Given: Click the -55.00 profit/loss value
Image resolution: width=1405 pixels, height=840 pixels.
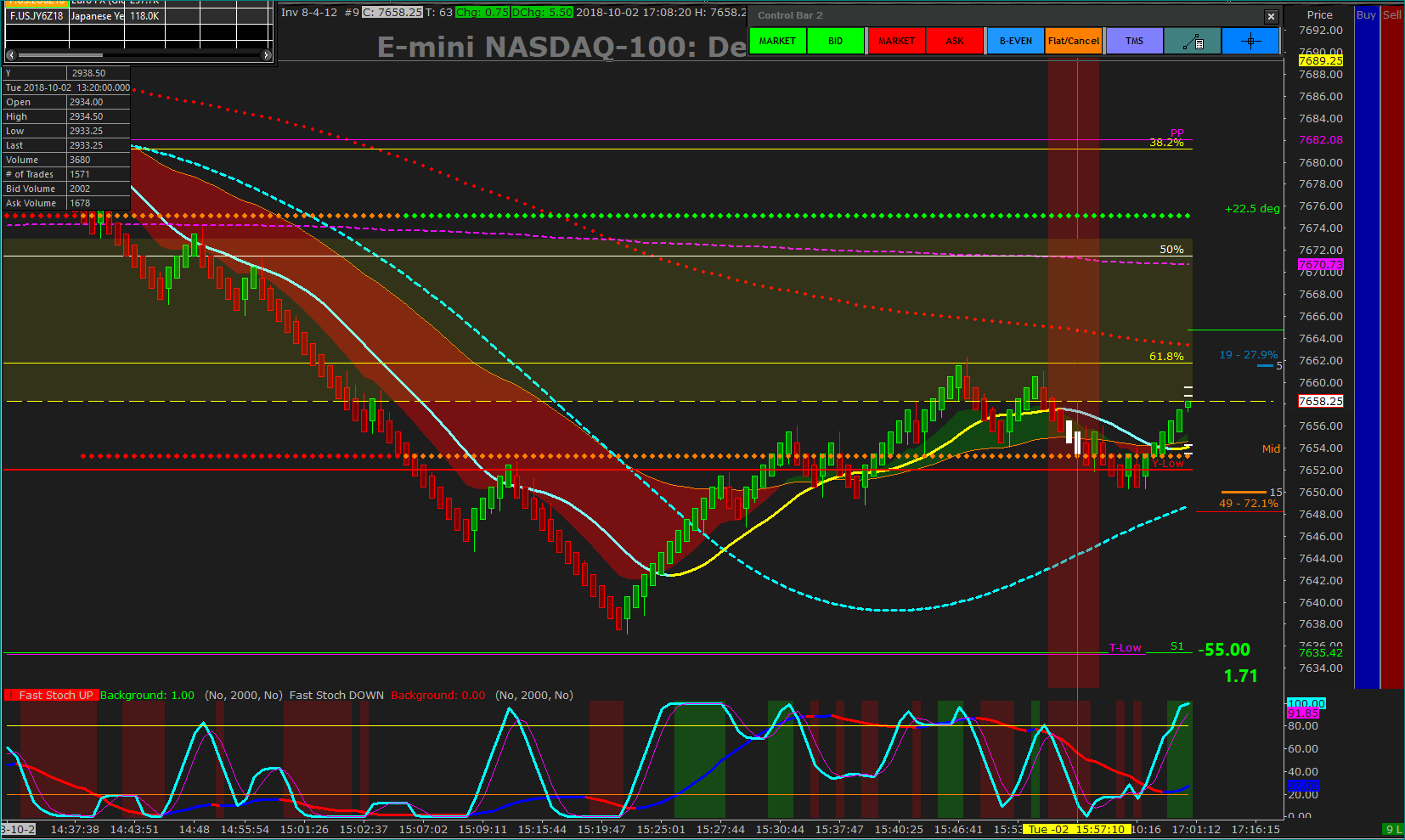Looking at the screenshot, I should 1224,650.
